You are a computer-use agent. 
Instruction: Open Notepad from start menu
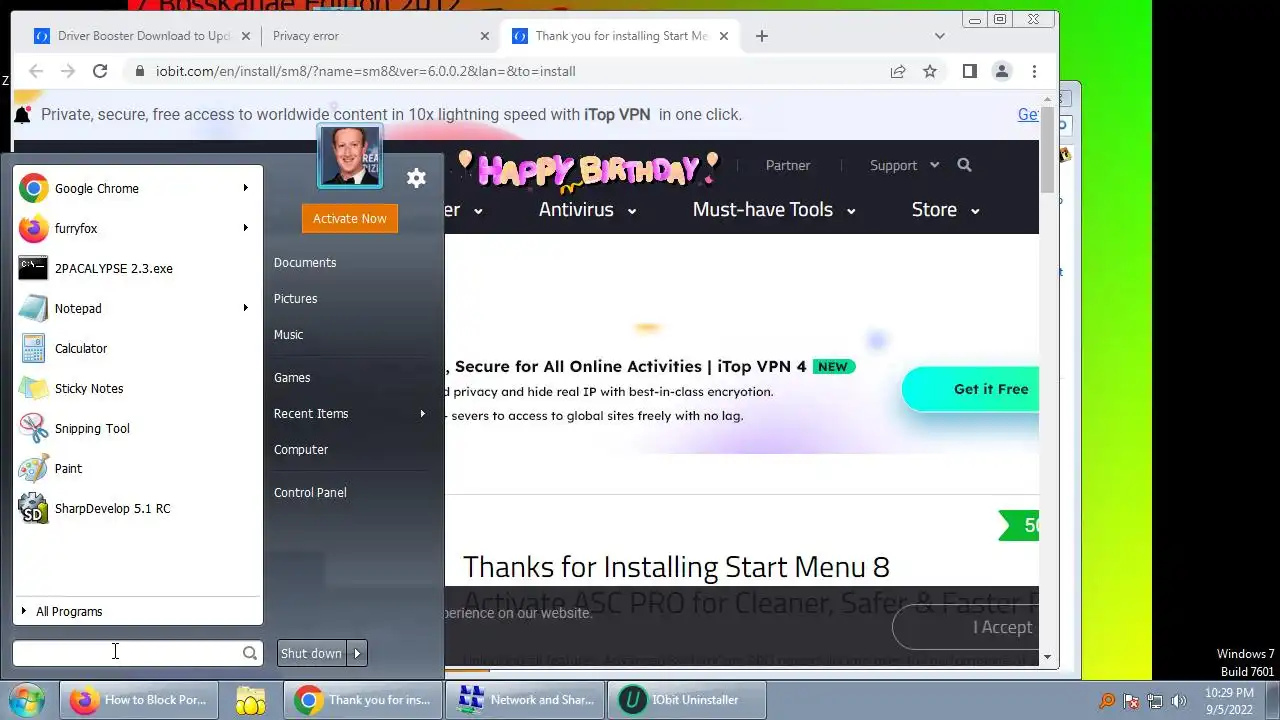coord(137,308)
